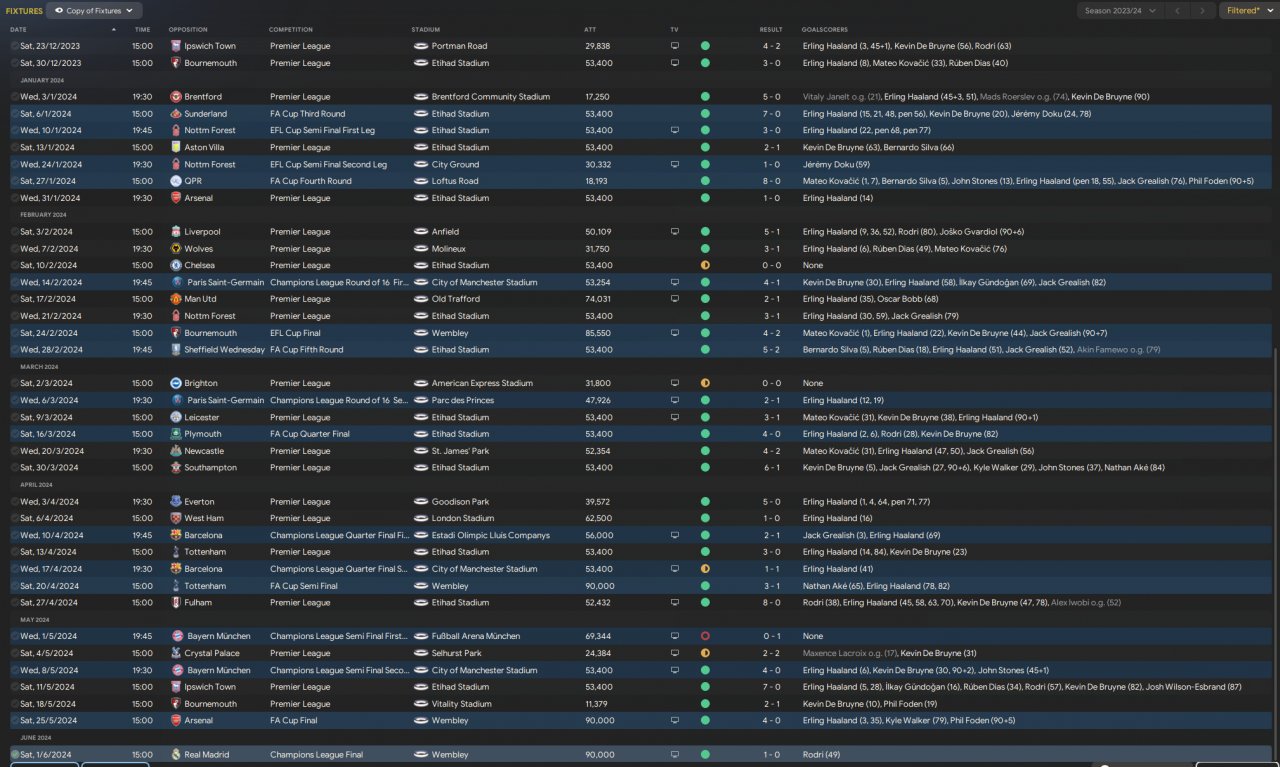This screenshot has width=1280, height=767.
Task: Click the stadium icon beside Old Trafford
Action: (x=421, y=299)
